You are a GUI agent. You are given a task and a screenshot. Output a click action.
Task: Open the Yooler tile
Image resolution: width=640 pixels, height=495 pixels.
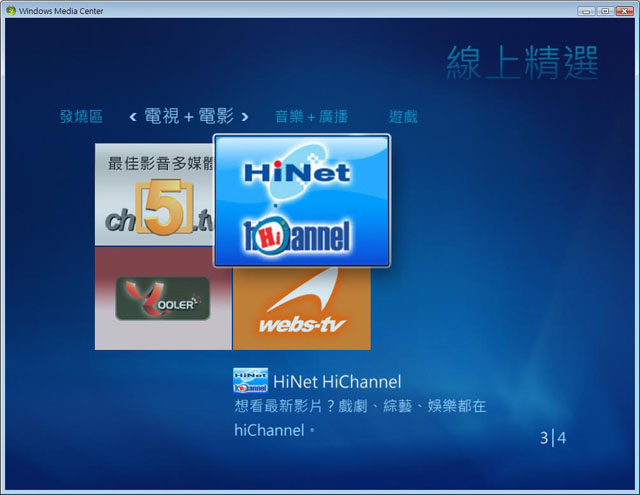click(163, 299)
